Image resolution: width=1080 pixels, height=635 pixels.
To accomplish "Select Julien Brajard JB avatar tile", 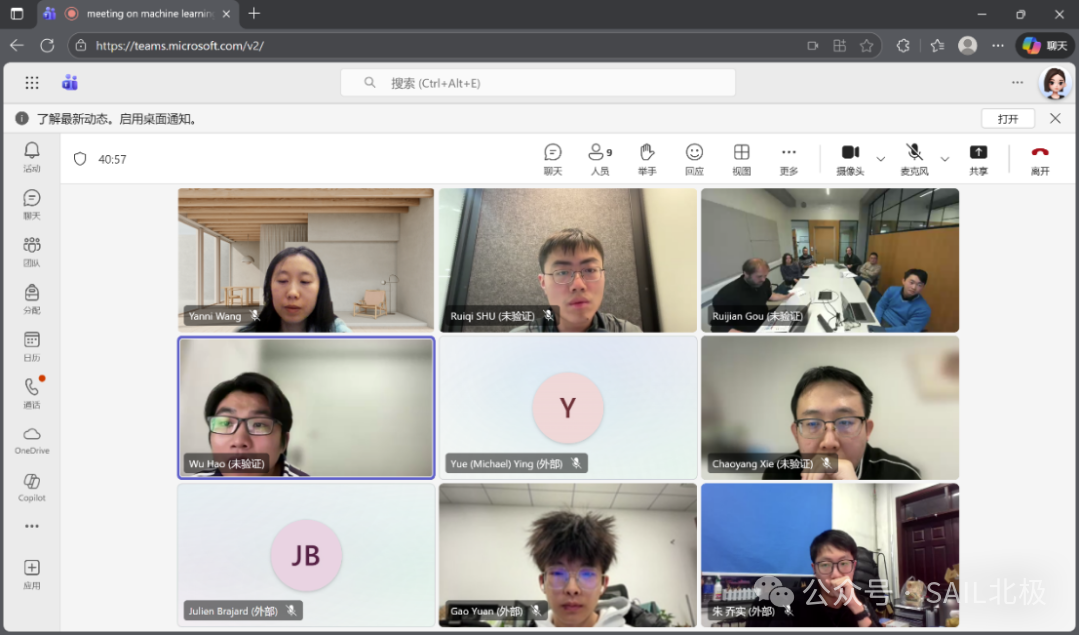I will click(306, 555).
